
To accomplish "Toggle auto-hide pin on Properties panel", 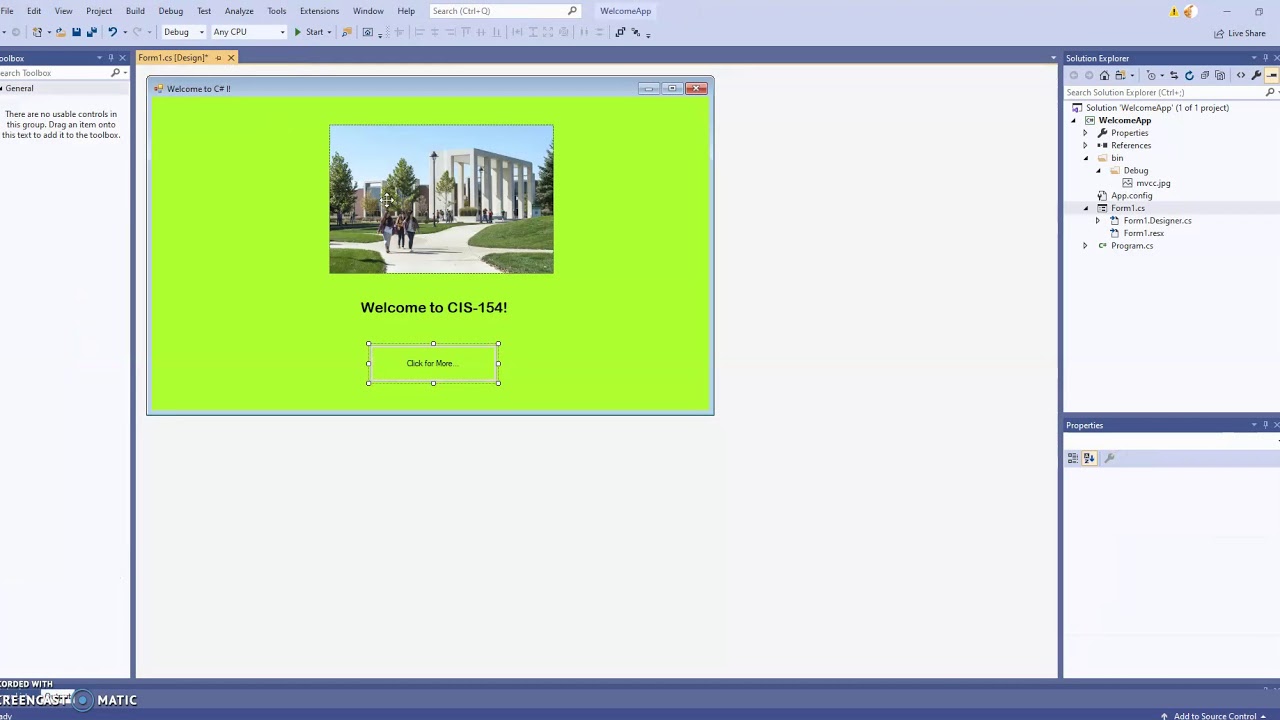I will coord(1265,425).
